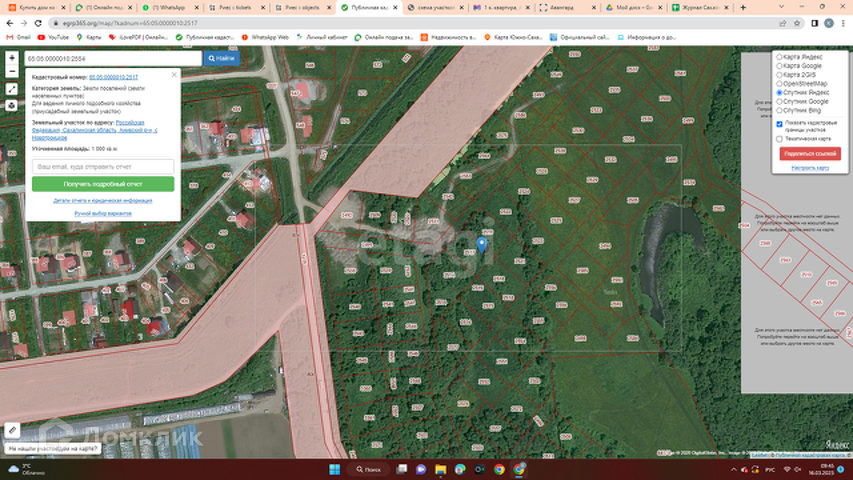Screen dimensions: 853x480
Task: Expand the tab search dropdown arrow
Action: [x=784, y=7]
